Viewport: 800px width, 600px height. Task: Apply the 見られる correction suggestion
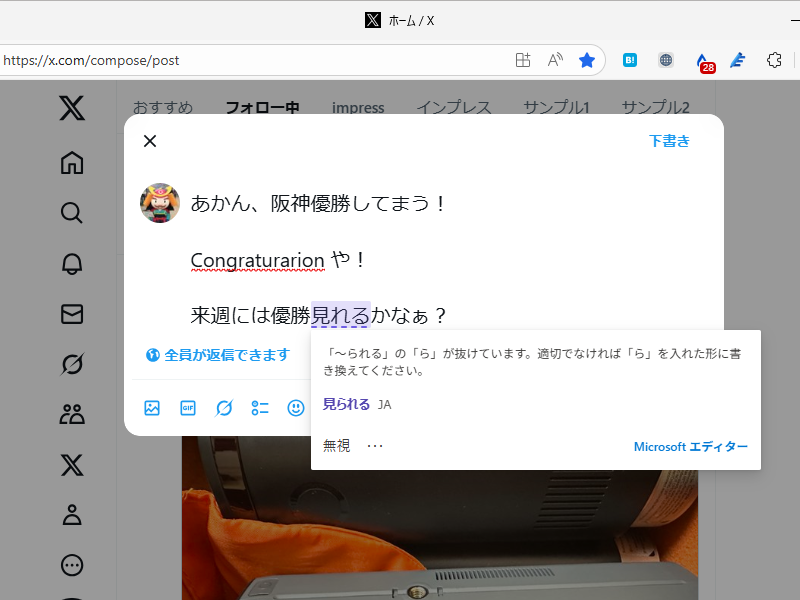pyautogui.click(x=346, y=404)
